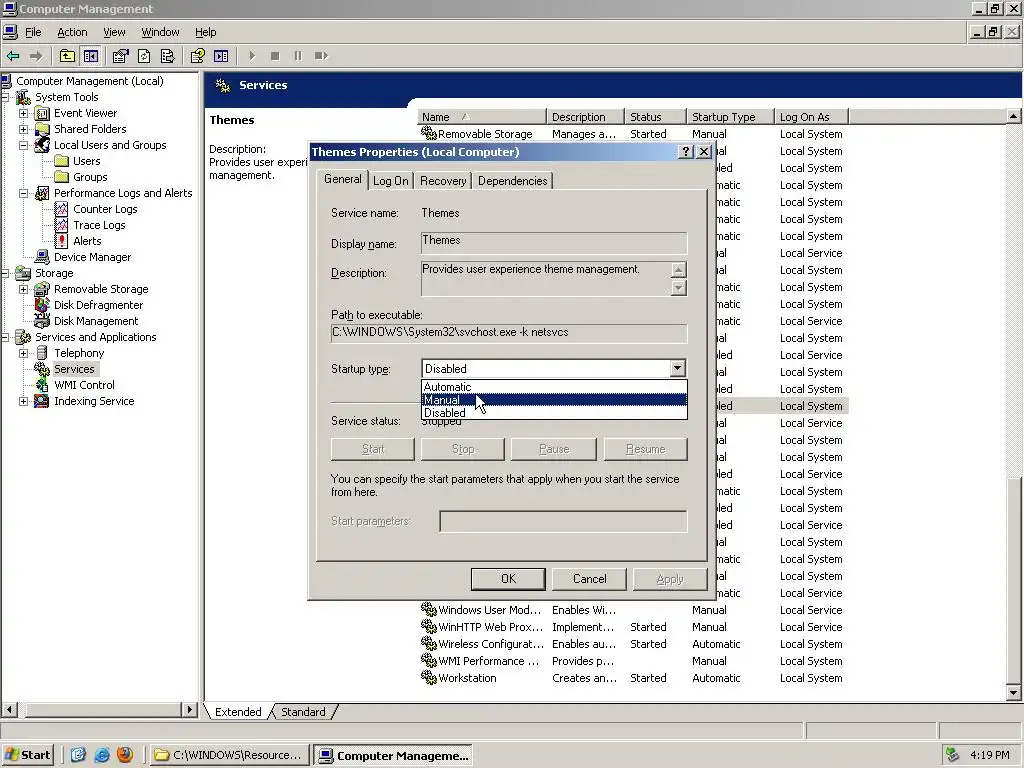This screenshot has height=768, width=1024.
Task: Select the Workstation service row
Action: (634, 678)
